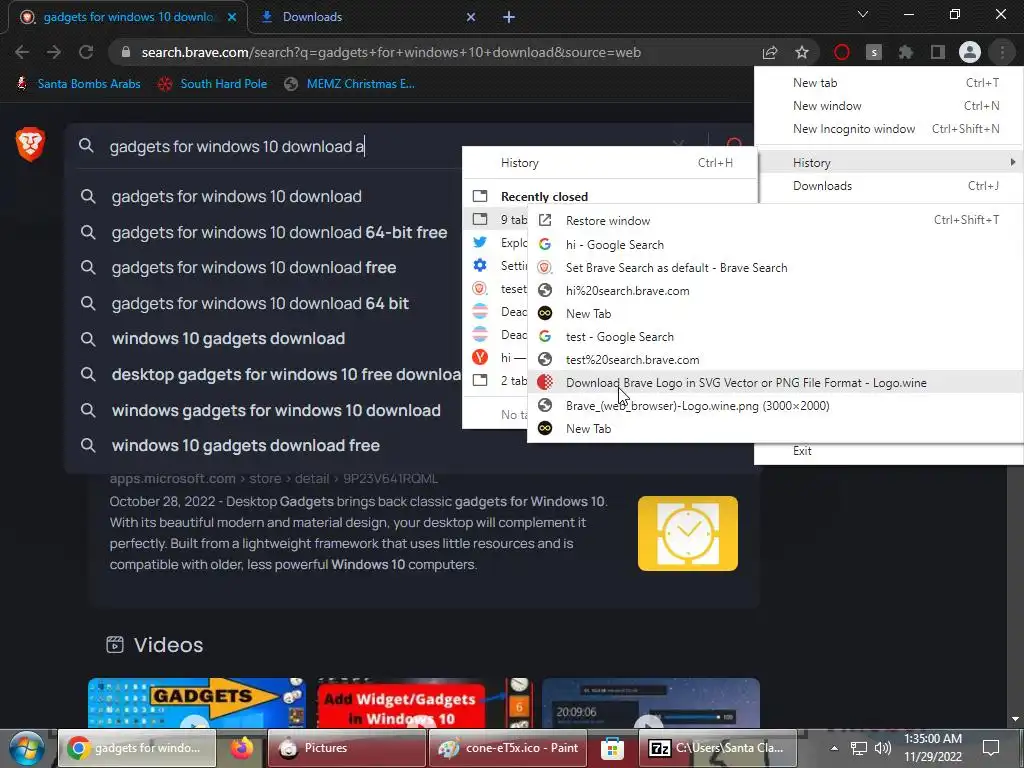Viewport: 1024px width, 768px height.
Task: Open the 7-Zip window in taskbar
Action: (x=717, y=748)
